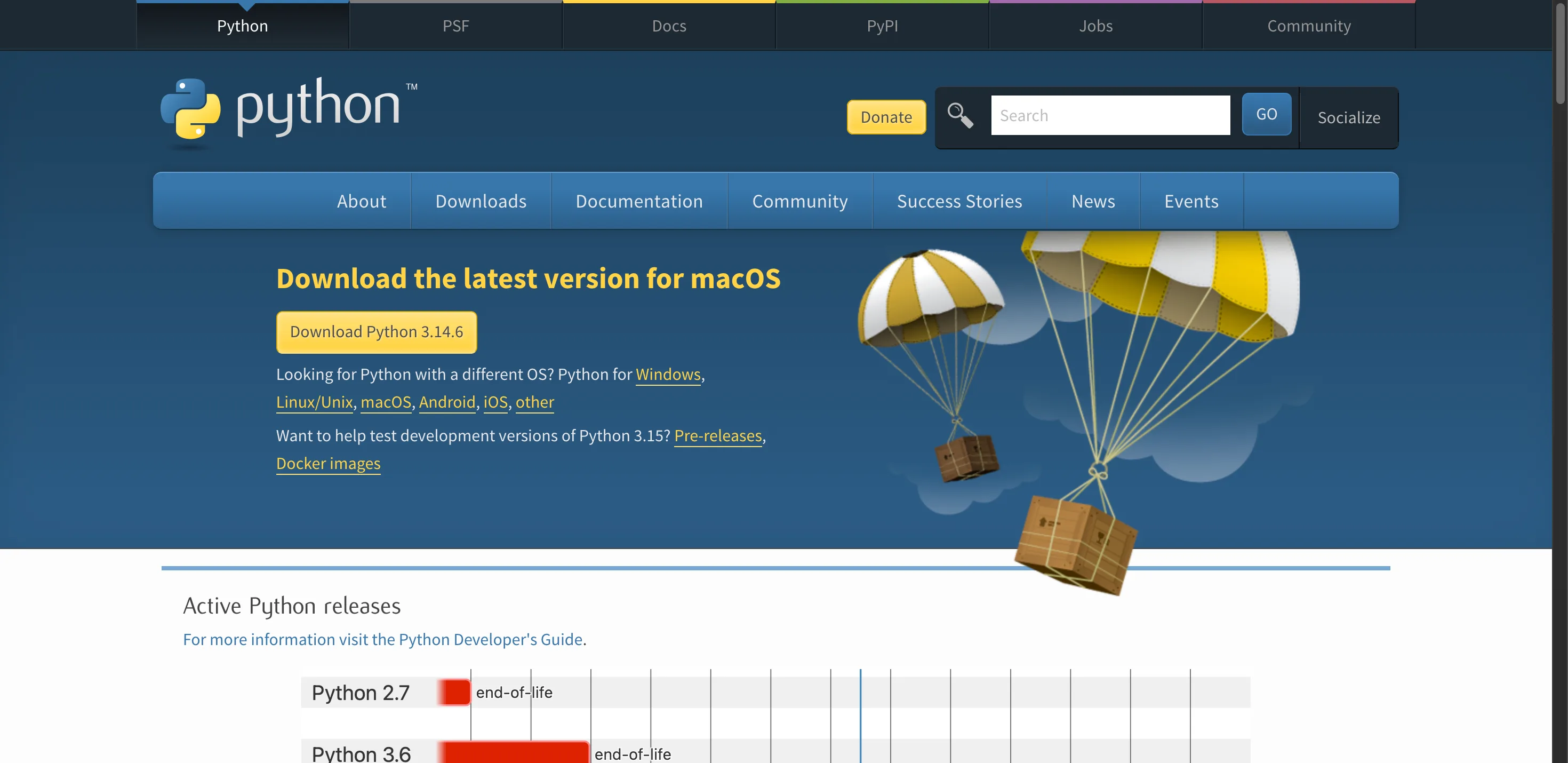Open the PSF top tab
Image resolution: width=1568 pixels, height=763 pixels.
(x=456, y=26)
